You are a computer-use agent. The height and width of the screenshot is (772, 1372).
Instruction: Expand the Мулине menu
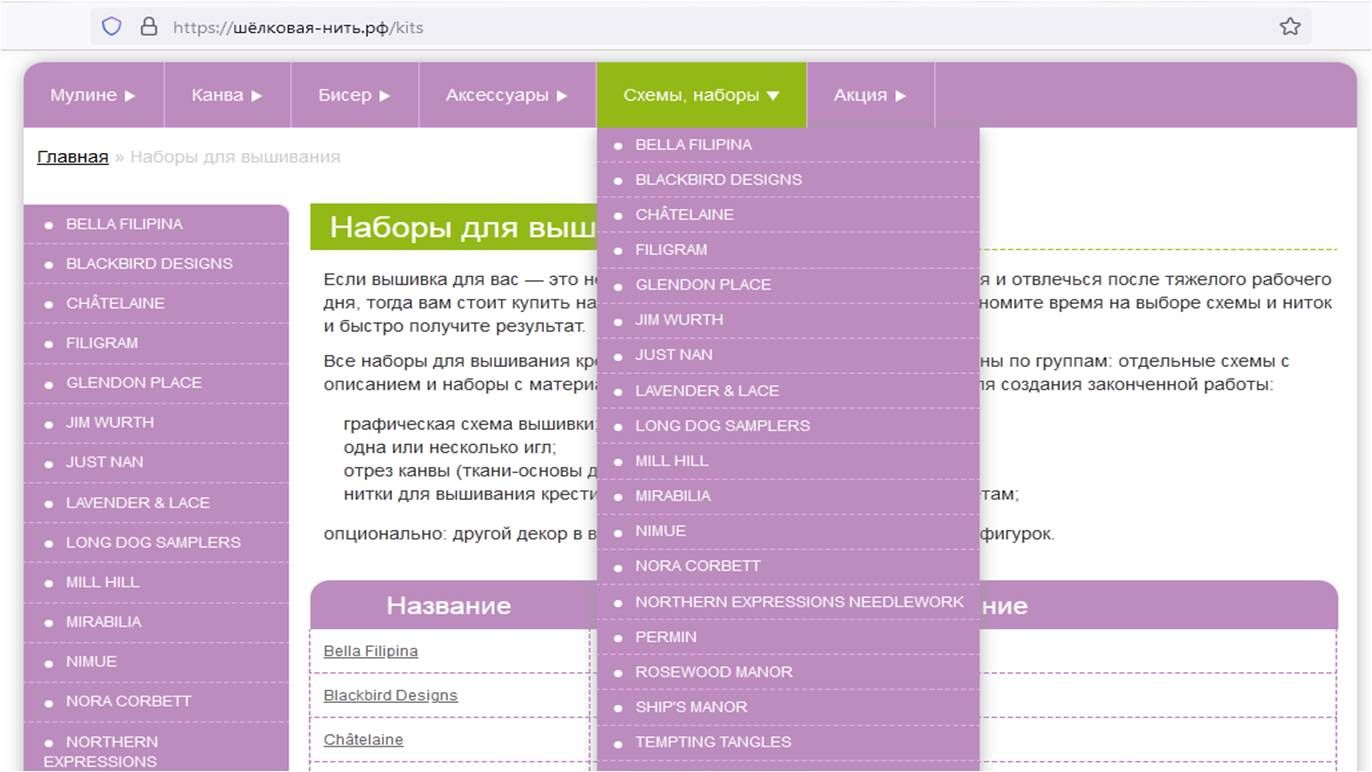[x=93, y=96]
